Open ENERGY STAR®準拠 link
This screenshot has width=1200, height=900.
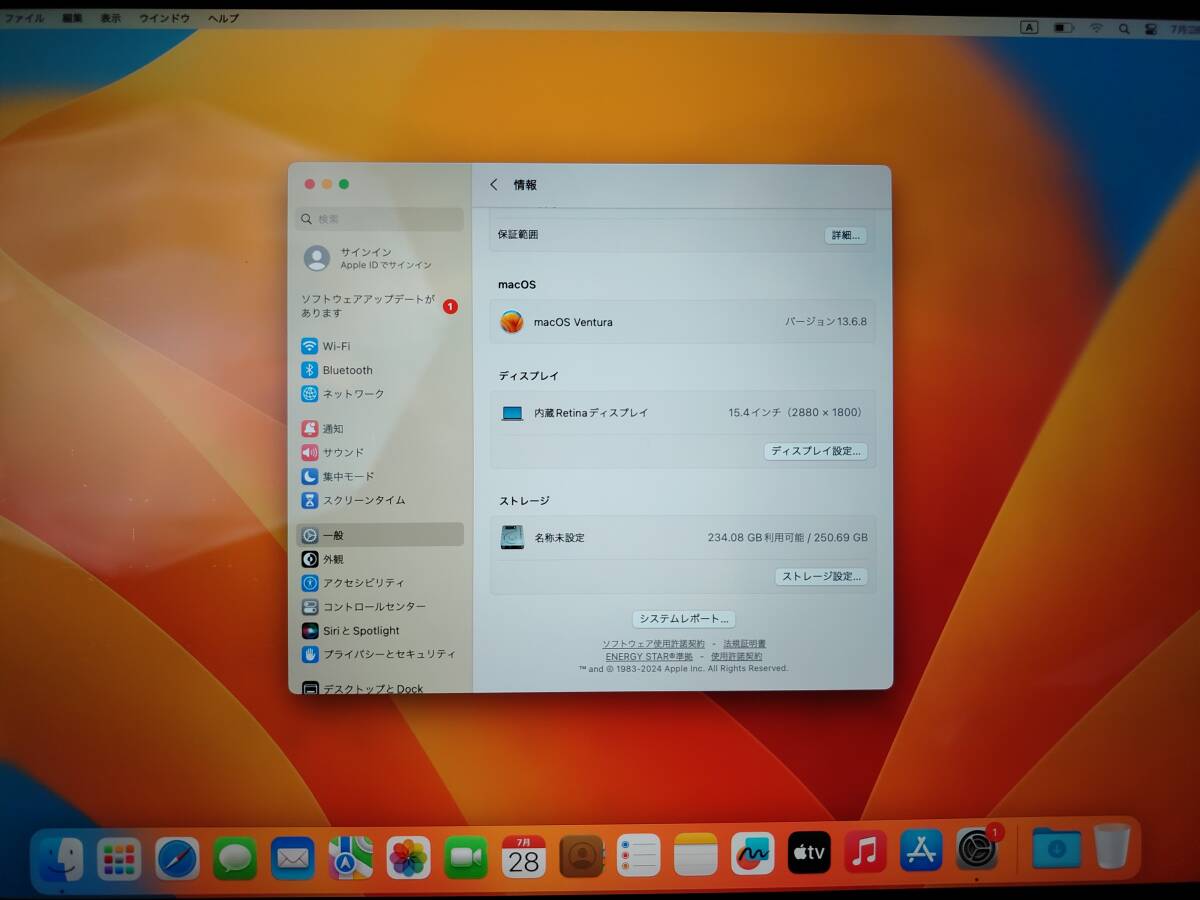coord(649,657)
